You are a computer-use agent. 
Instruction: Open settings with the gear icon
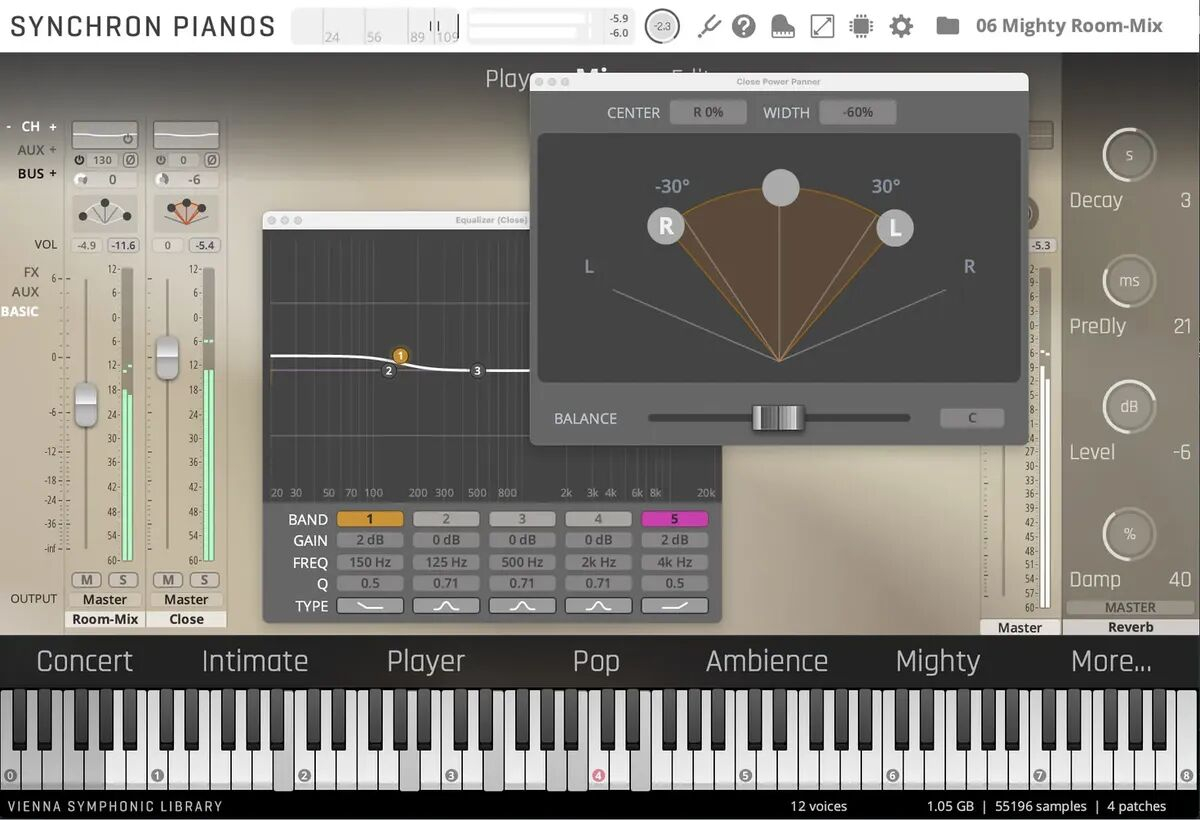[901, 26]
